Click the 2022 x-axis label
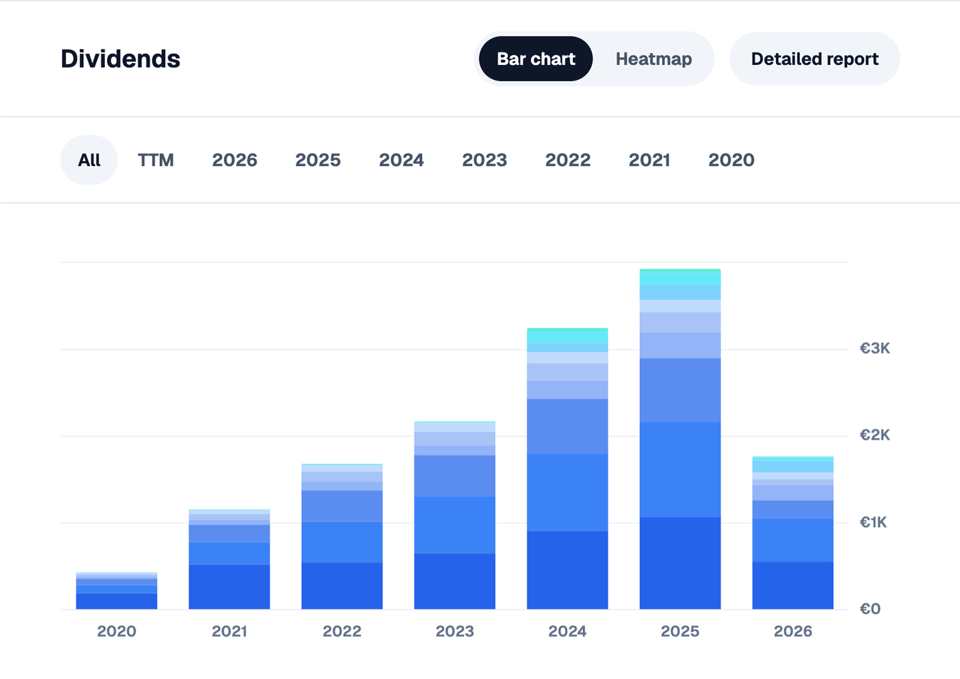The image size is (960, 679). click(x=342, y=631)
